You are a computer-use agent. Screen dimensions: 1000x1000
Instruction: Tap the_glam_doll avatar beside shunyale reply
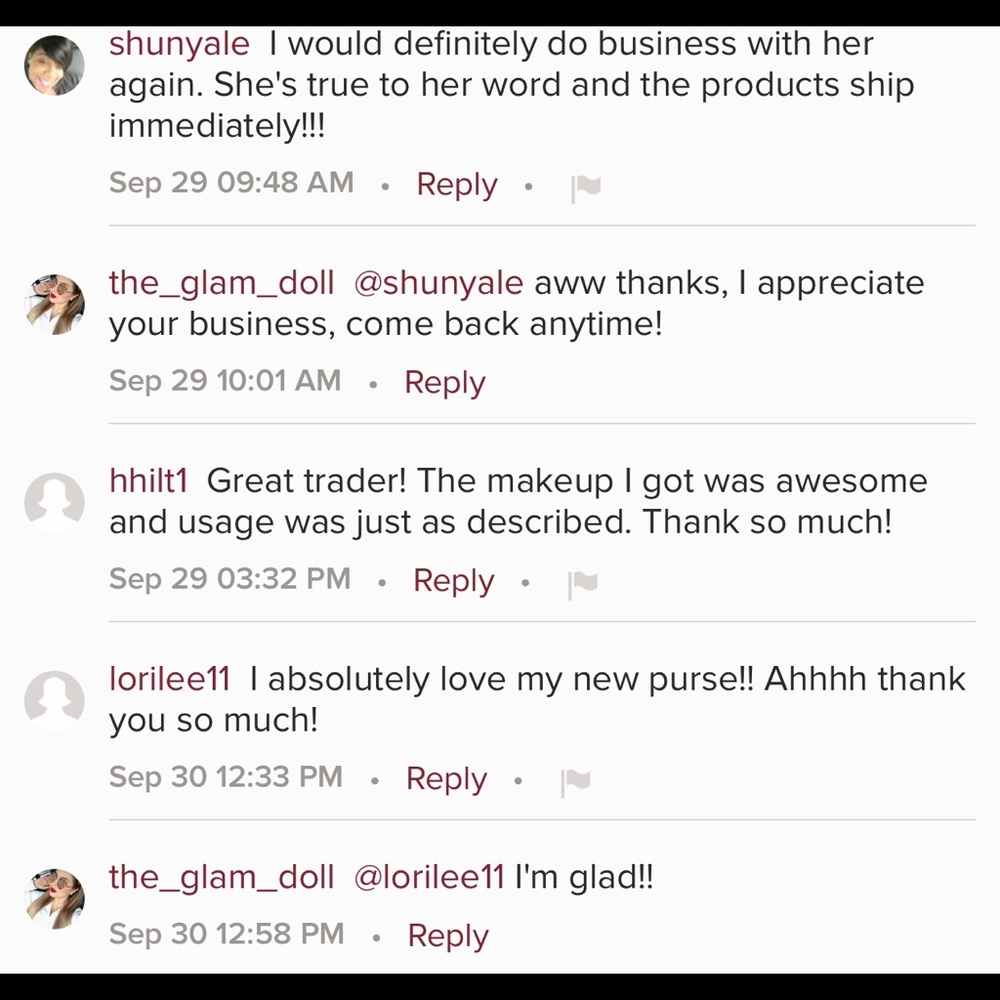coord(54,304)
